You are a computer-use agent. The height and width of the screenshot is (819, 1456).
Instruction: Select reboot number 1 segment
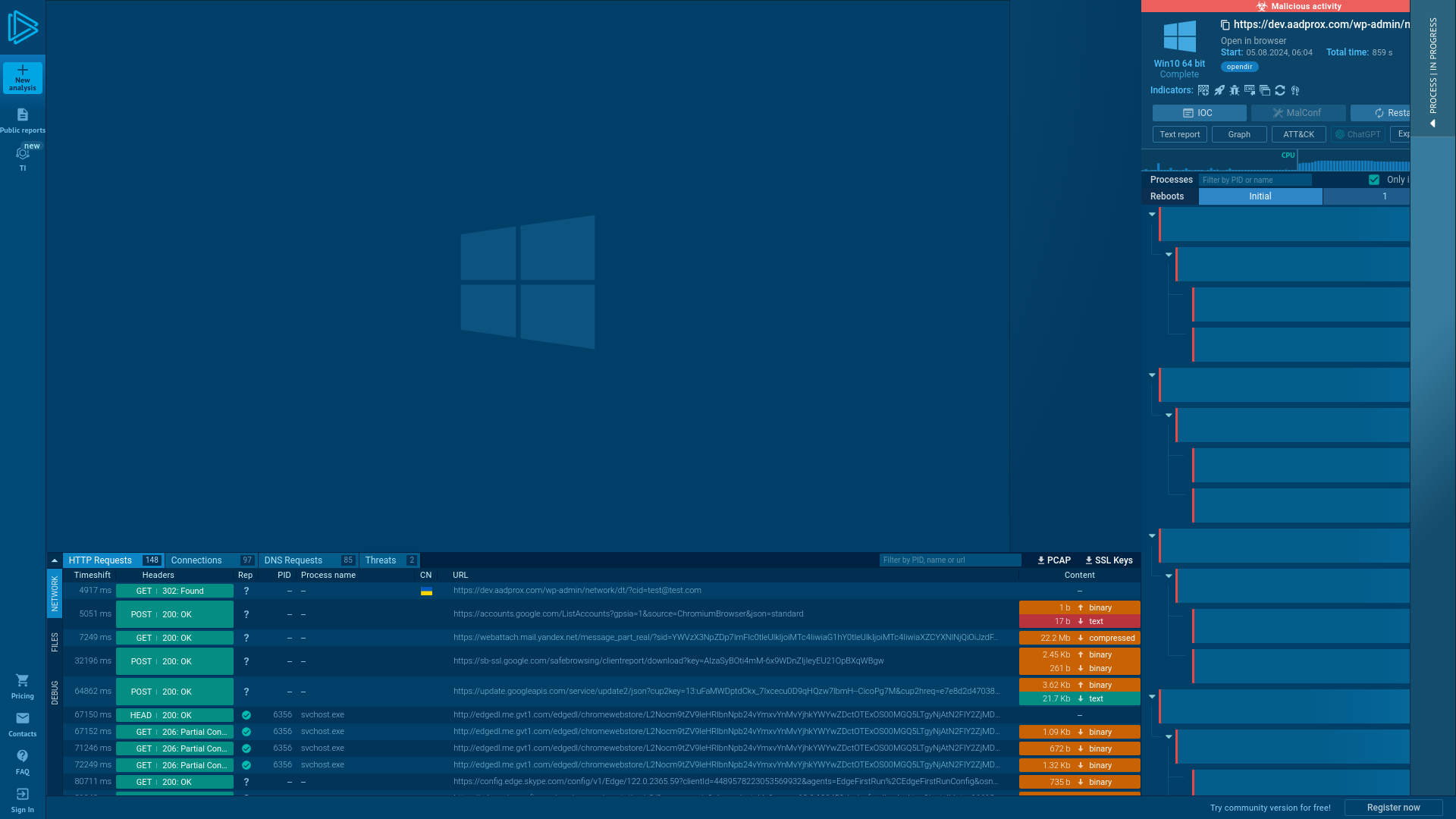click(x=1367, y=196)
